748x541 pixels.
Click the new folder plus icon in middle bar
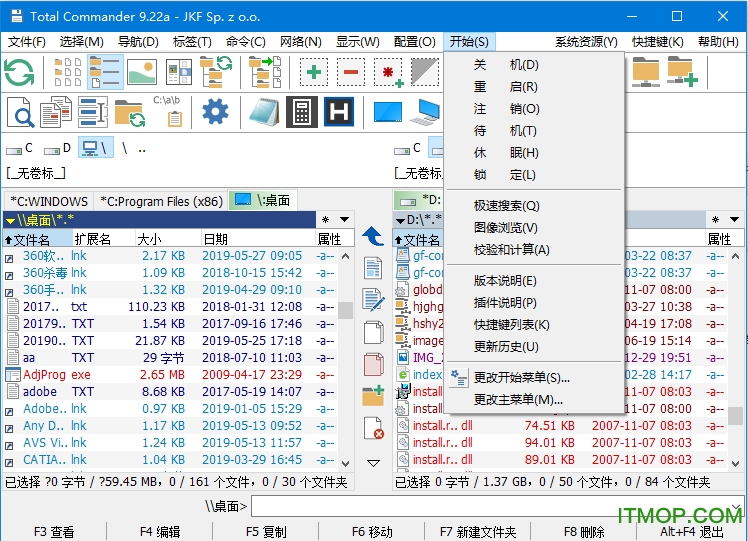tap(373, 395)
